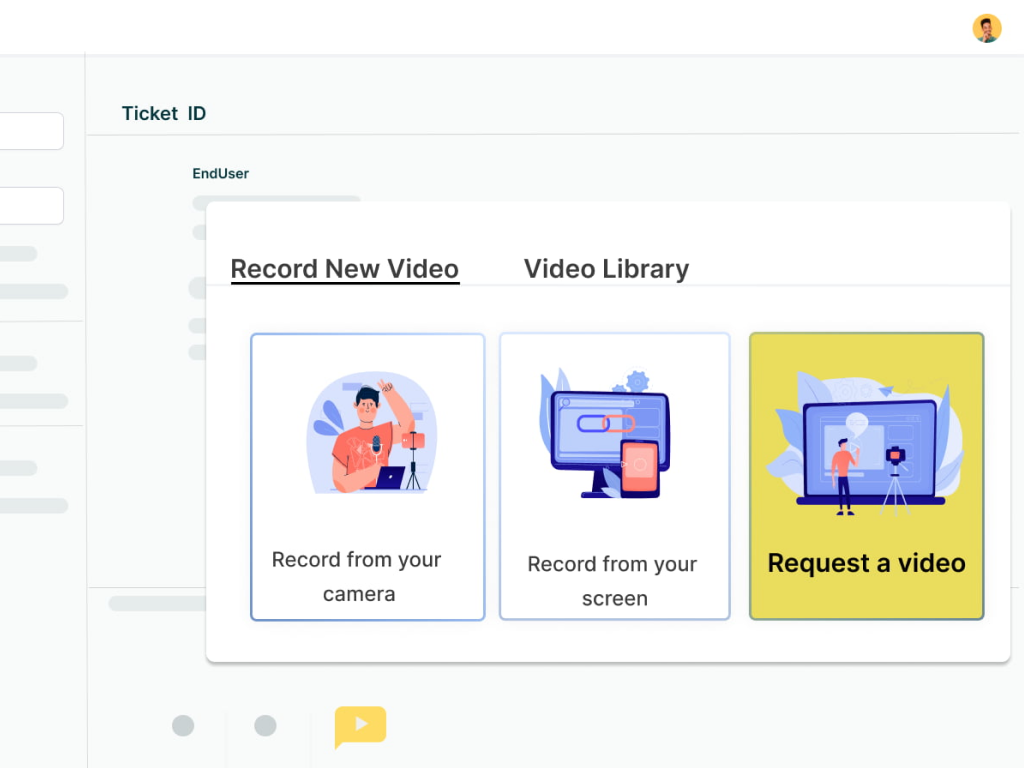This screenshot has width=1024, height=768.
Task: Click the person with microphone illustration
Action: click(x=371, y=435)
